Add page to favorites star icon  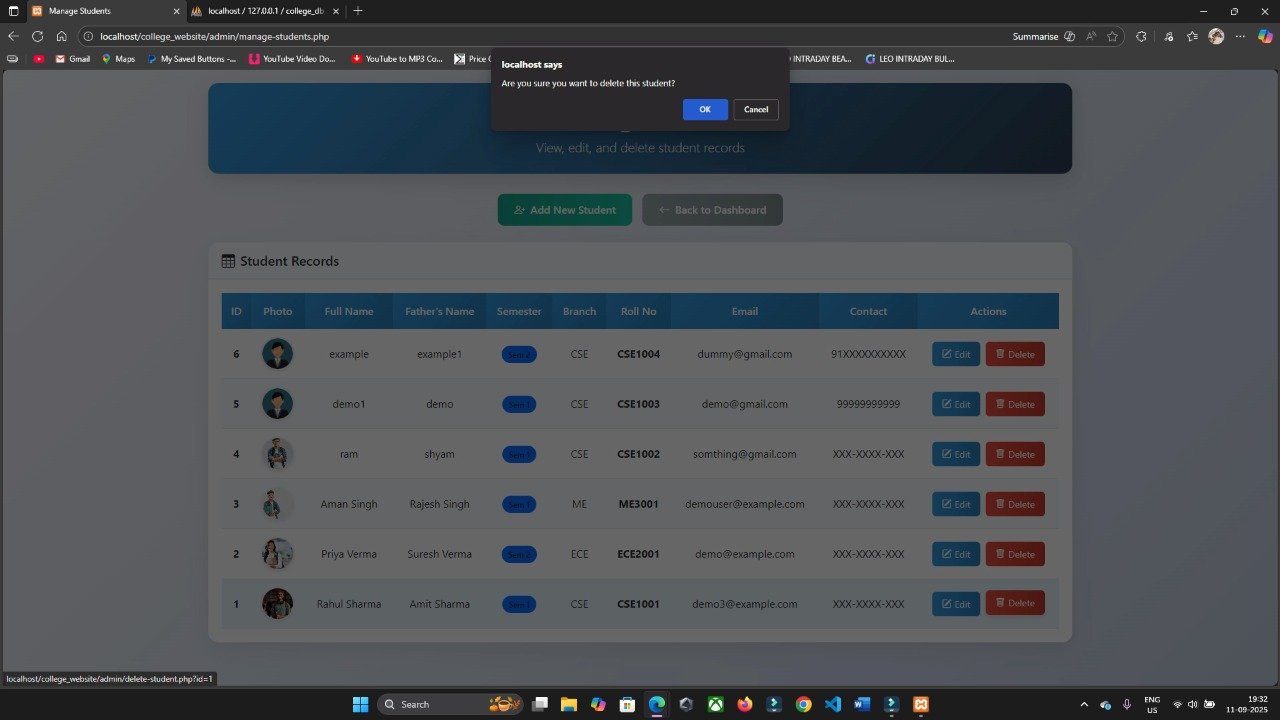coord(1112,36)
